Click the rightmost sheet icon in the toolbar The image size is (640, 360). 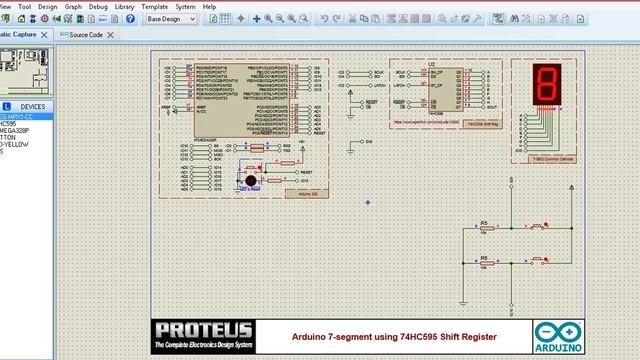(580, 19)
